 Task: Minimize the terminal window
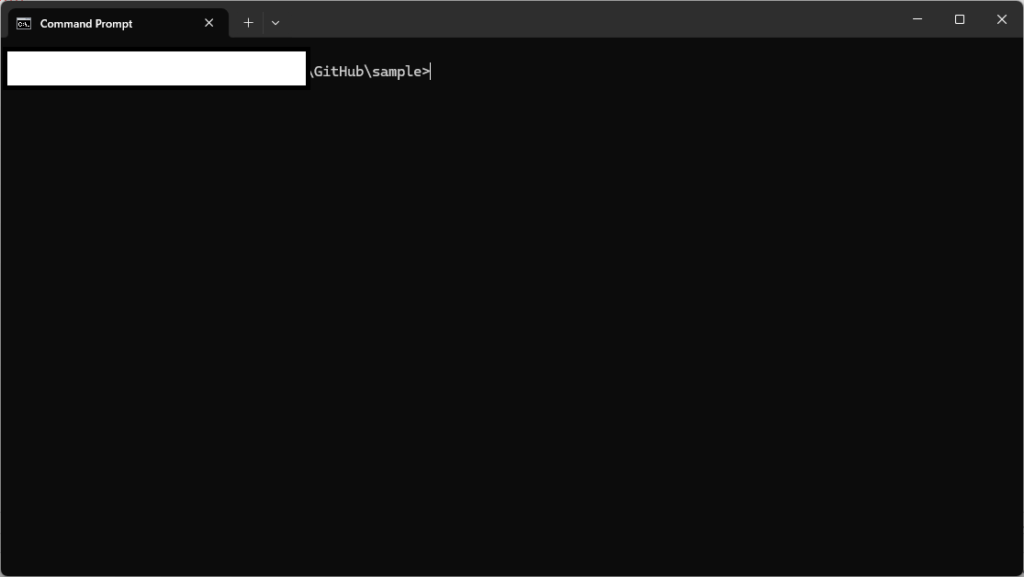pyautogui.click(x=917, y=19)
